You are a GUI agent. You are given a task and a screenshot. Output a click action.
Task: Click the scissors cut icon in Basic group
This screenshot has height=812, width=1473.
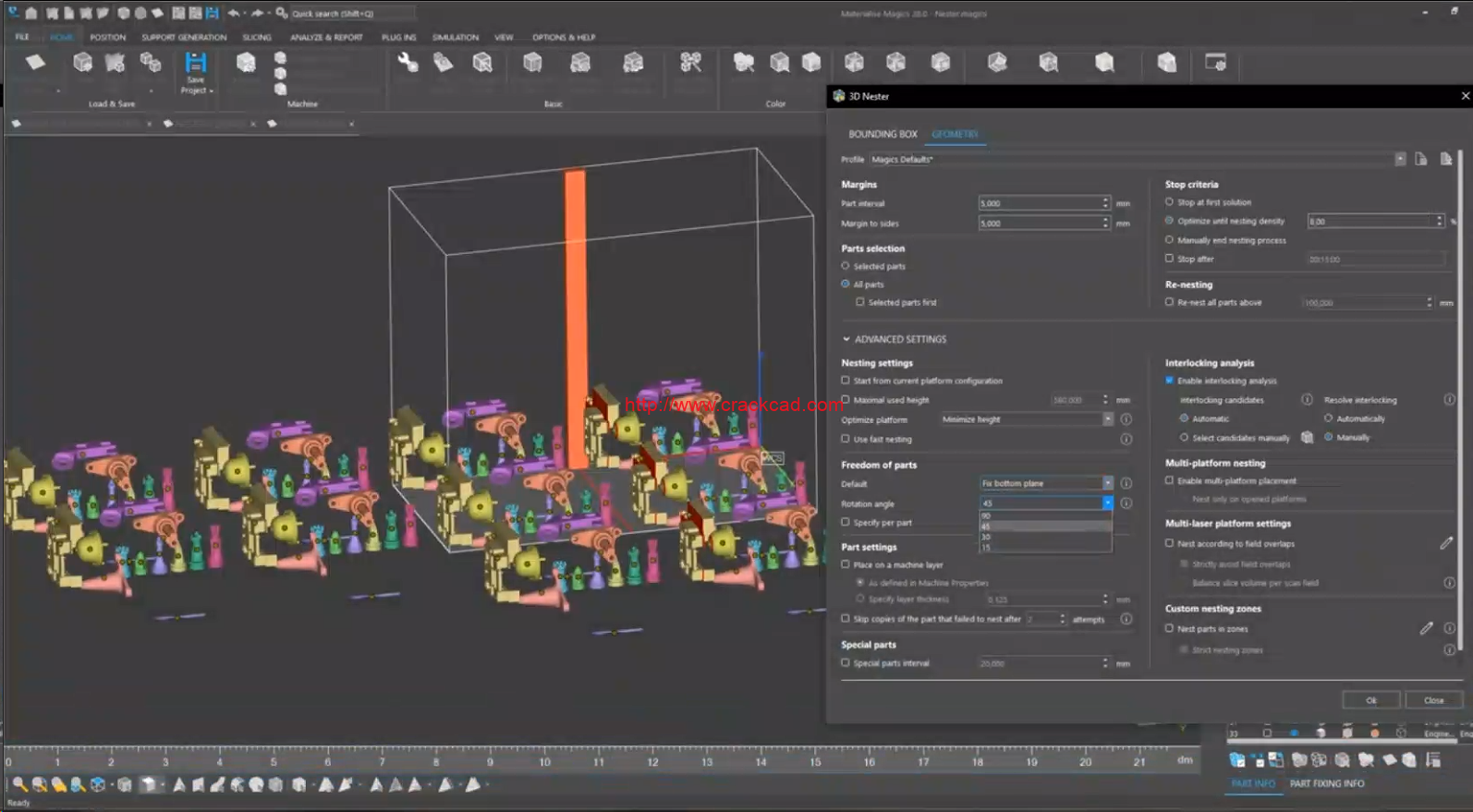point(690,62)
